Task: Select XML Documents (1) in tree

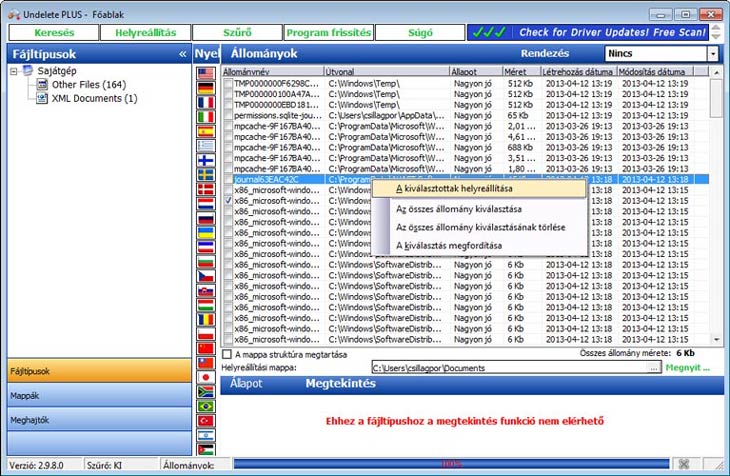Action: click(95, 99)
